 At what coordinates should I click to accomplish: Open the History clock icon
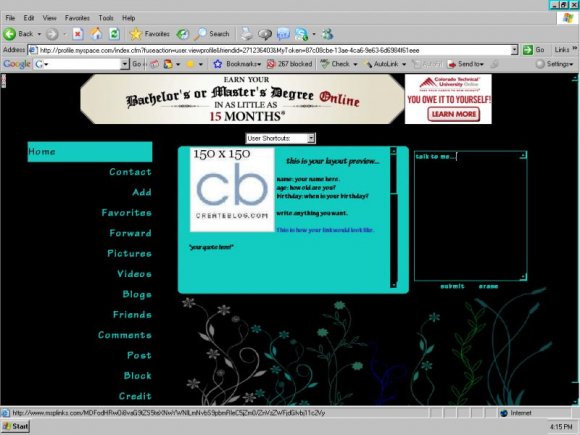pos(182,34)
